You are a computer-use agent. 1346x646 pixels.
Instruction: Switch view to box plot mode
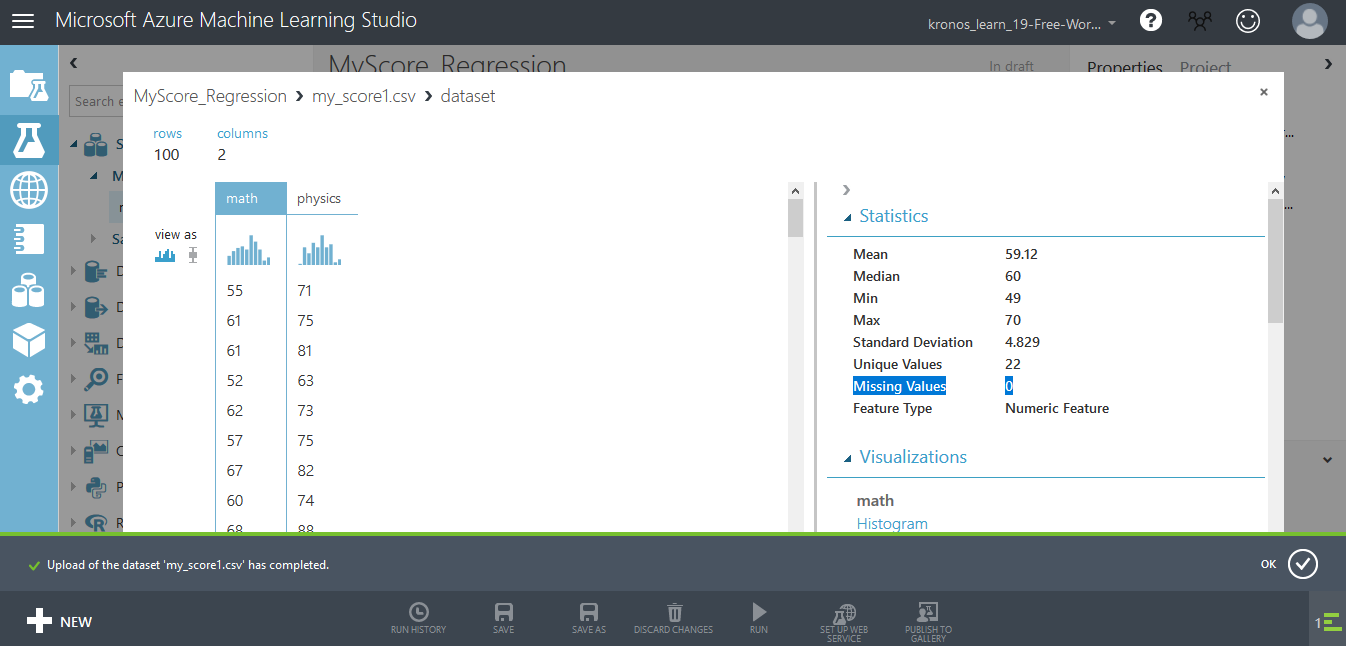(192, 256)
